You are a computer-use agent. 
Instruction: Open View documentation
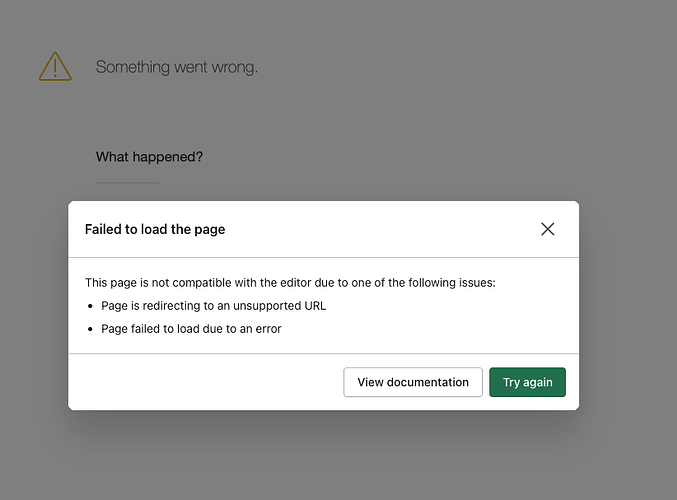click(413, 382)
